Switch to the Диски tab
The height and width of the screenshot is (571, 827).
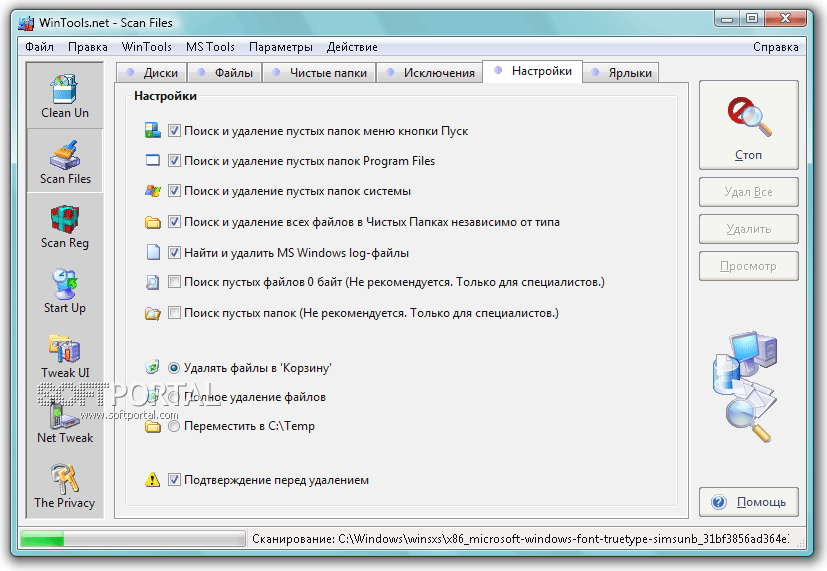tap(151, 73)
